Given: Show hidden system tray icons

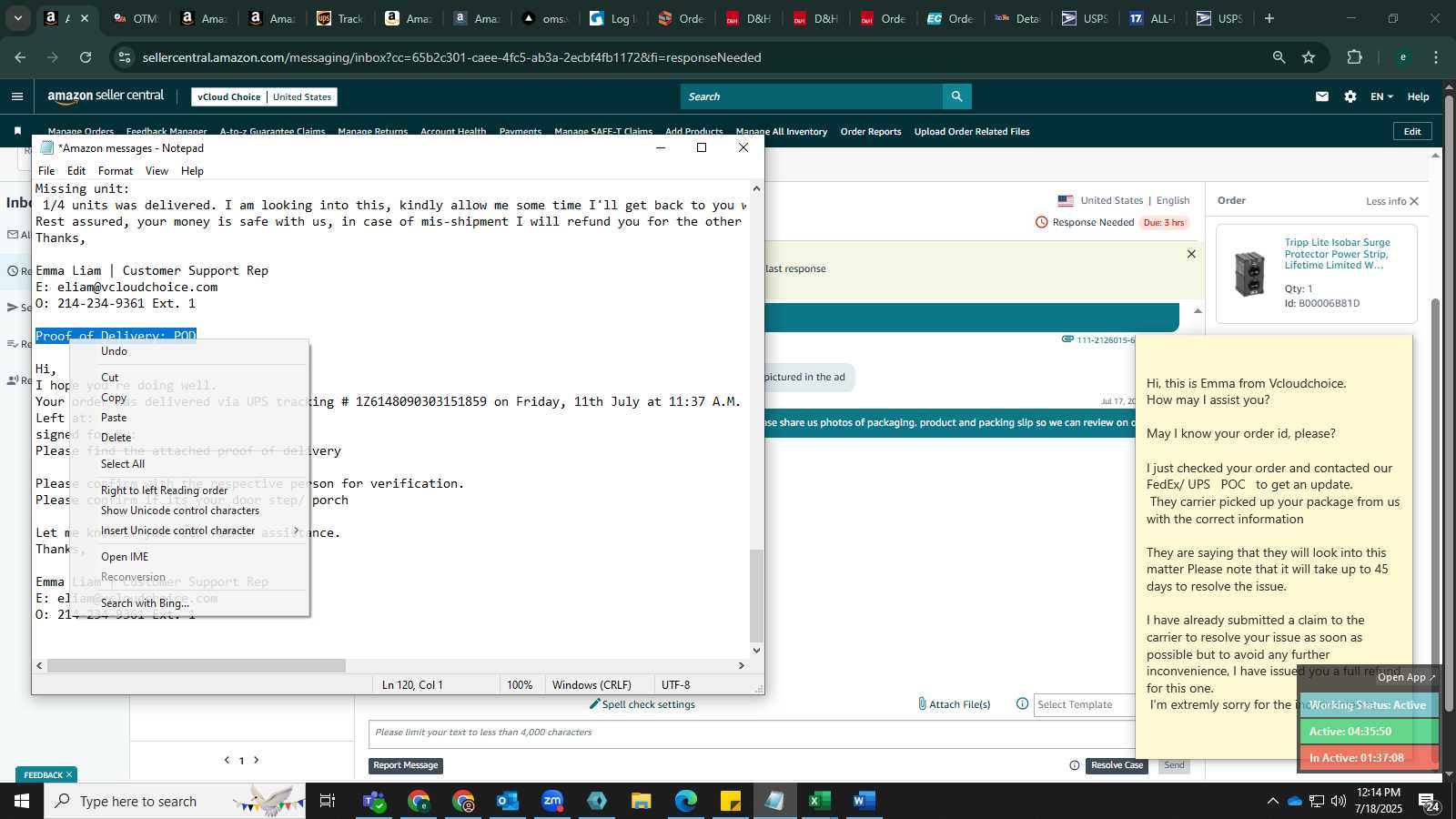Looking at the screenshot, I should [x=1272, y=801].
